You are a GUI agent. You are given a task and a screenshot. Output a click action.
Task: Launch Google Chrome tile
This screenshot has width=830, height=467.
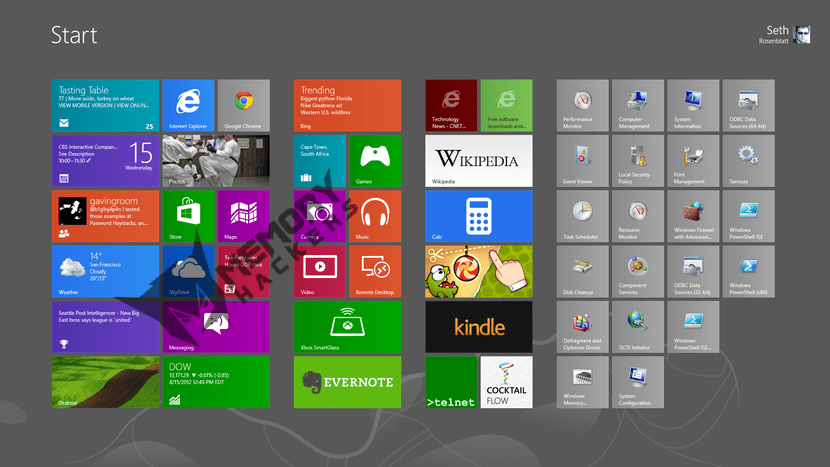coord(243,105)
